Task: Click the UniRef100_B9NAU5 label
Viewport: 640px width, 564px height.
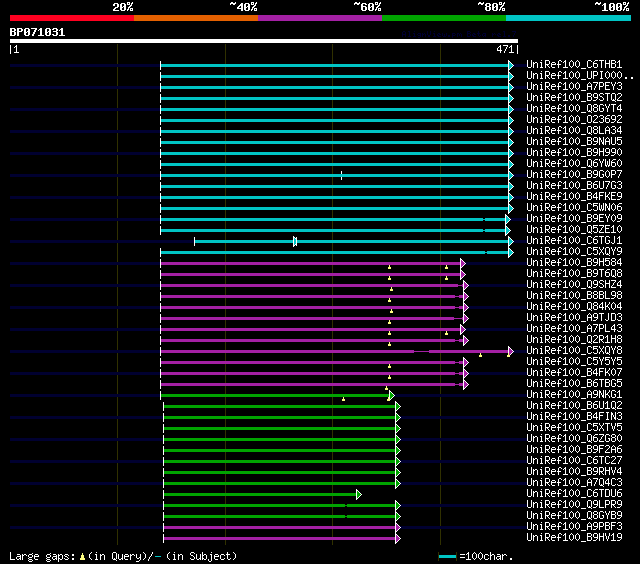Action: point(574,141)
